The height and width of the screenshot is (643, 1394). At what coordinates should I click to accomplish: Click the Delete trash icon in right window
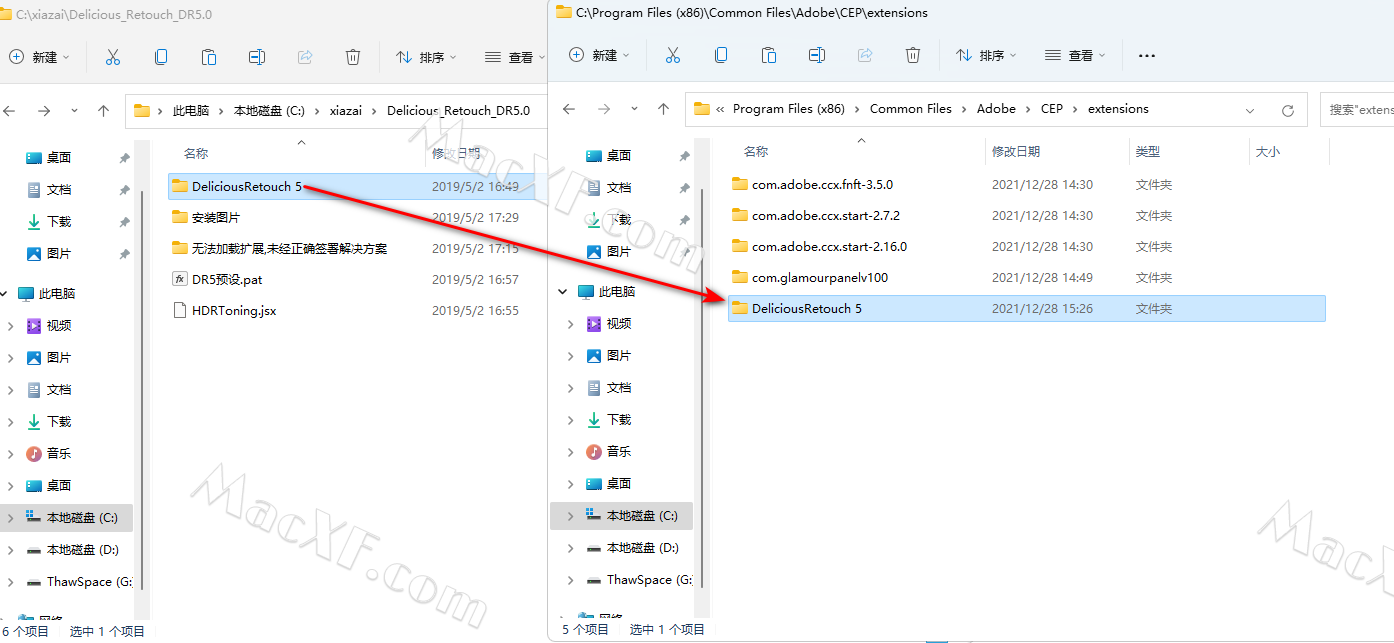(x=913, y=55)
